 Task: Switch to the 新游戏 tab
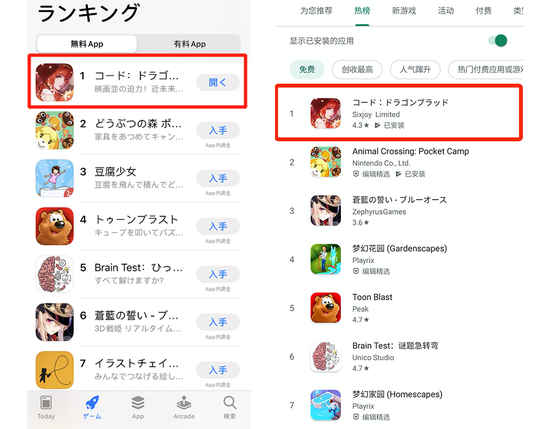click(404, 11)
